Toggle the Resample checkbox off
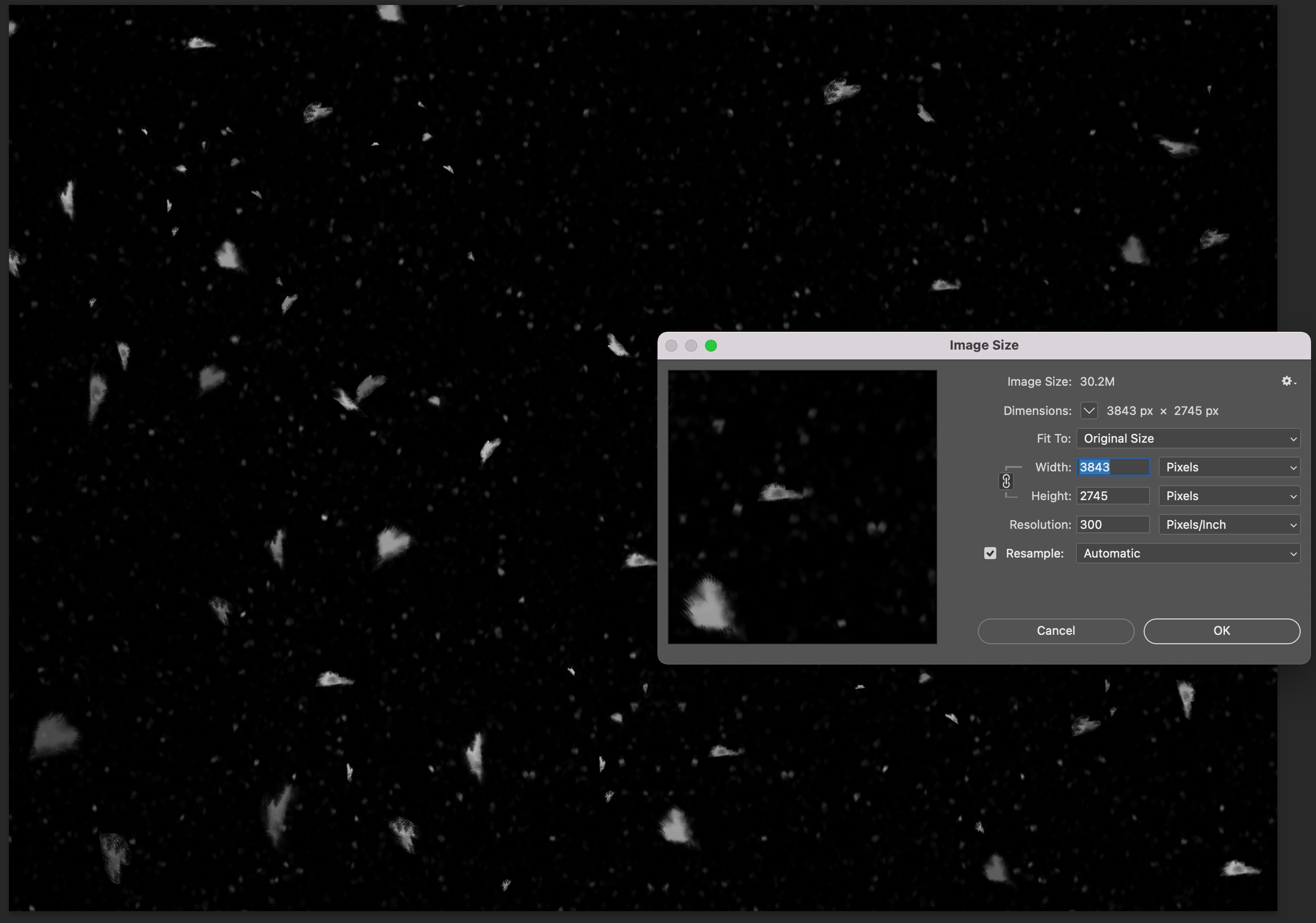This screenshot has height=923, width=1316. 989,553
